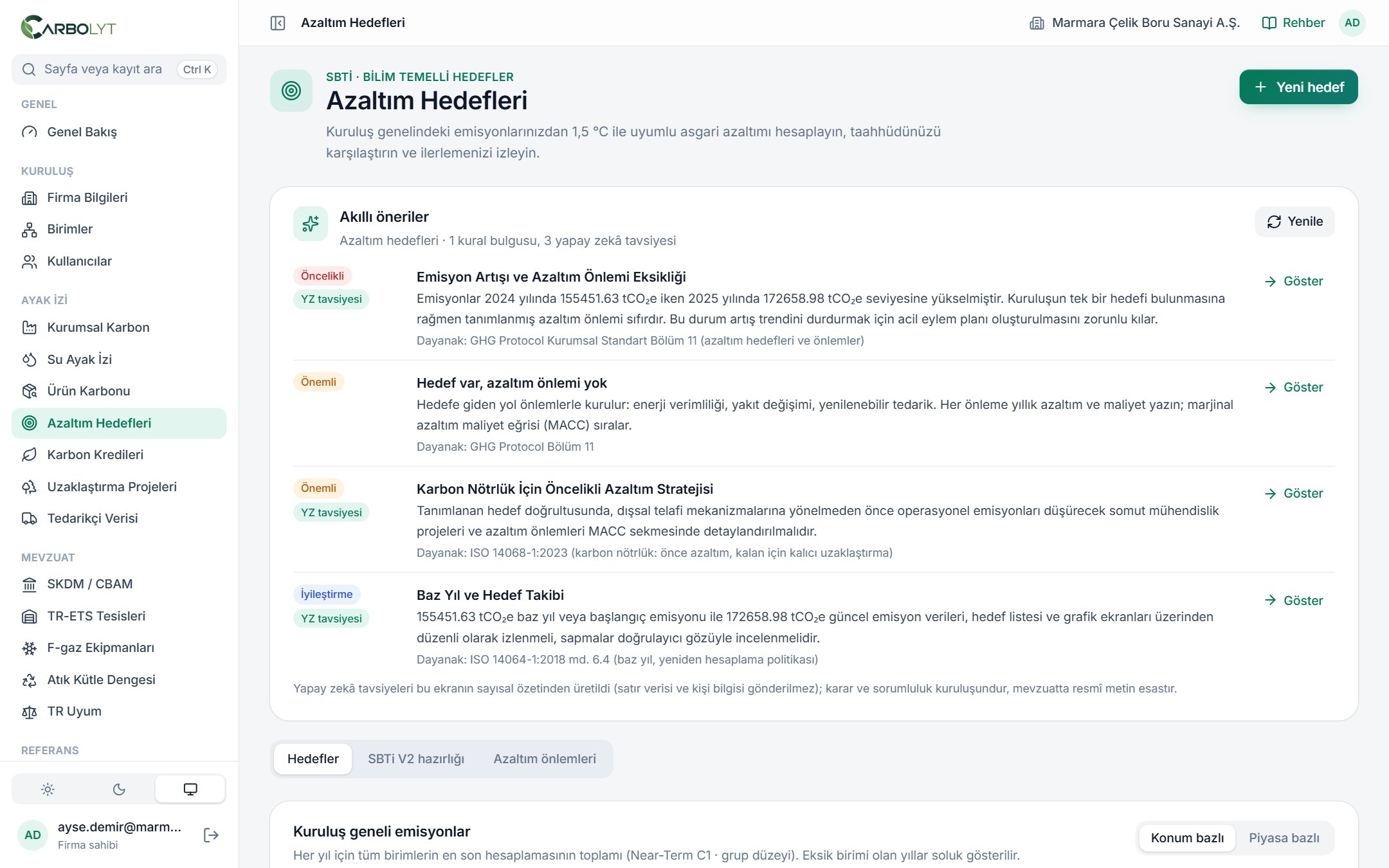Viewport: 1389px width, 868px height.
Task: Click the Akıllı öneriler sparkle icon
Action: click(x=311, y=224)
